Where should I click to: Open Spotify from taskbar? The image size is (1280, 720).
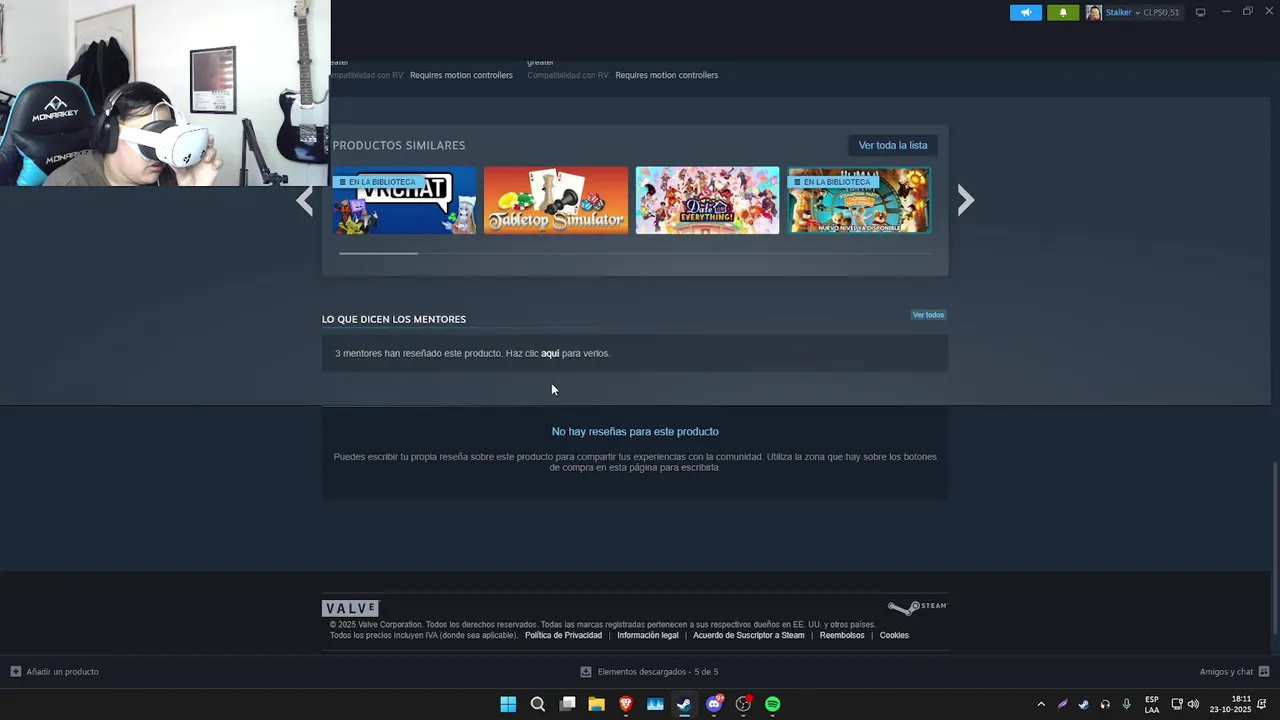(x=773, y=704)
